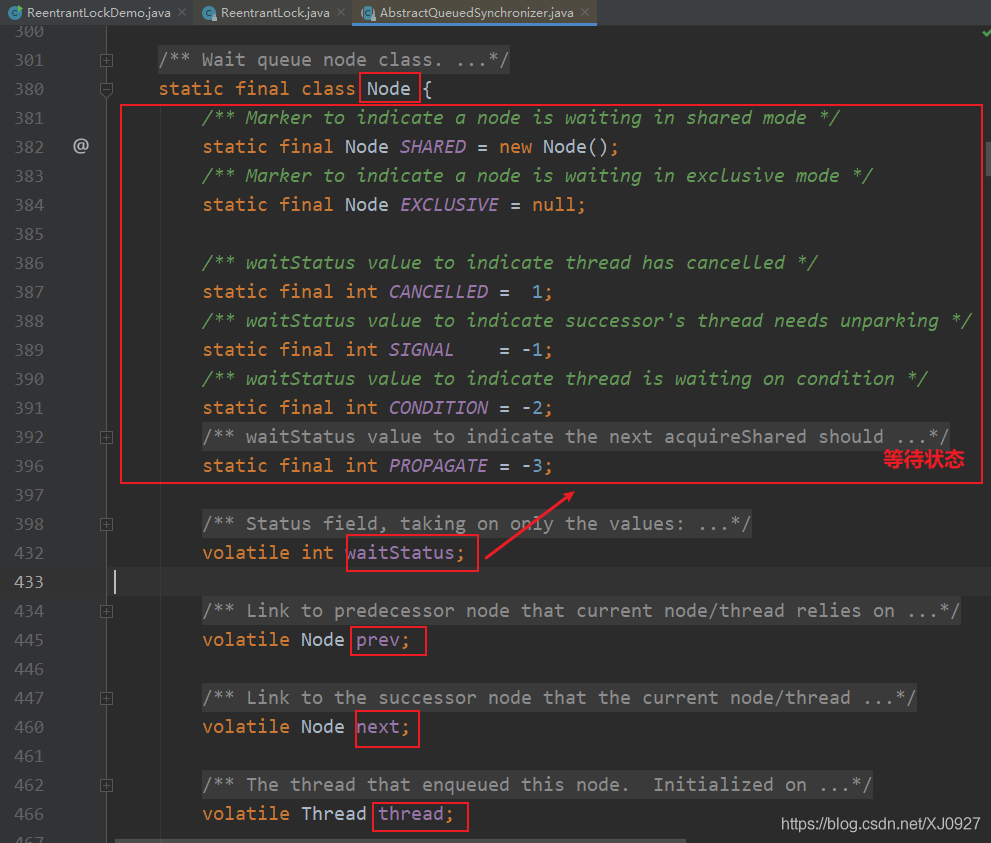Expand folded predecessor comment line 434
The width and height of the screenshot is (991, 843).
pos(106,611)
